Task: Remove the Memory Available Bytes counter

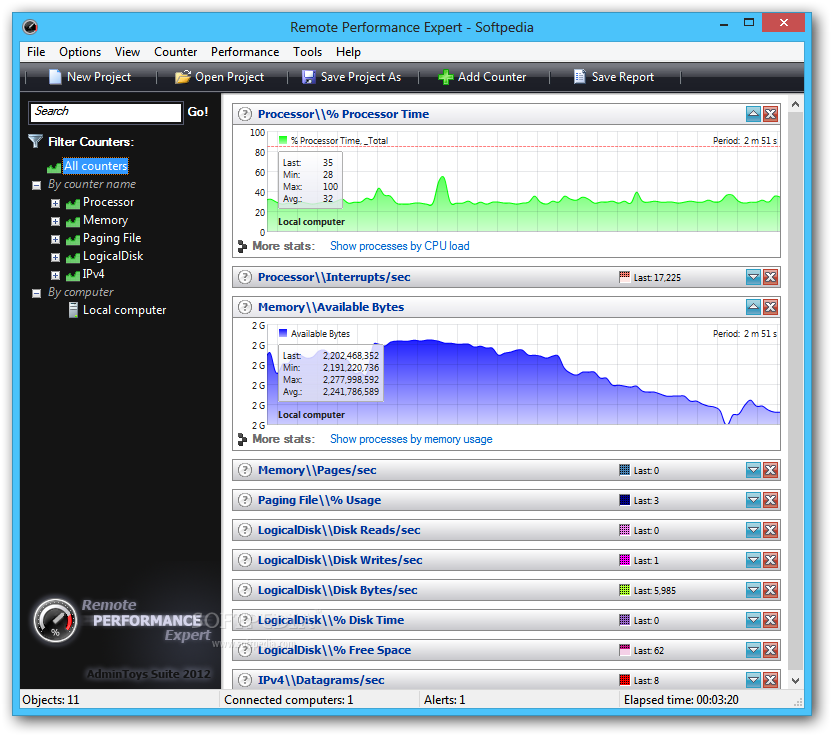Action: [x=770, y=307]
